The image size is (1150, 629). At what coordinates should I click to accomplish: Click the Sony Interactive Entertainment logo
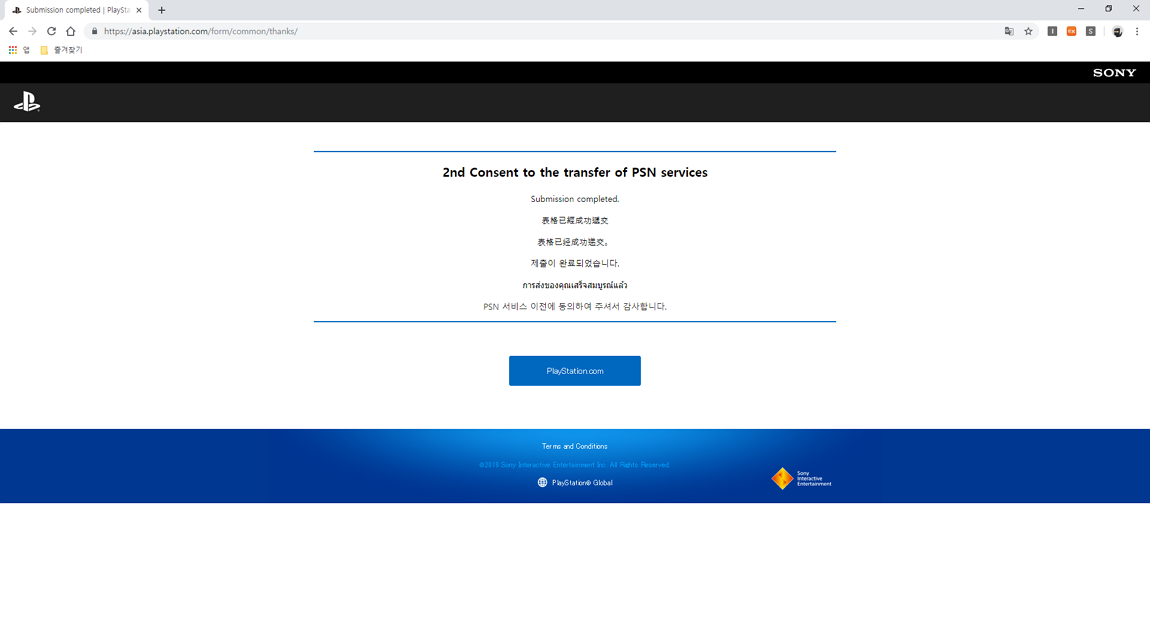[x=801, y=479]
